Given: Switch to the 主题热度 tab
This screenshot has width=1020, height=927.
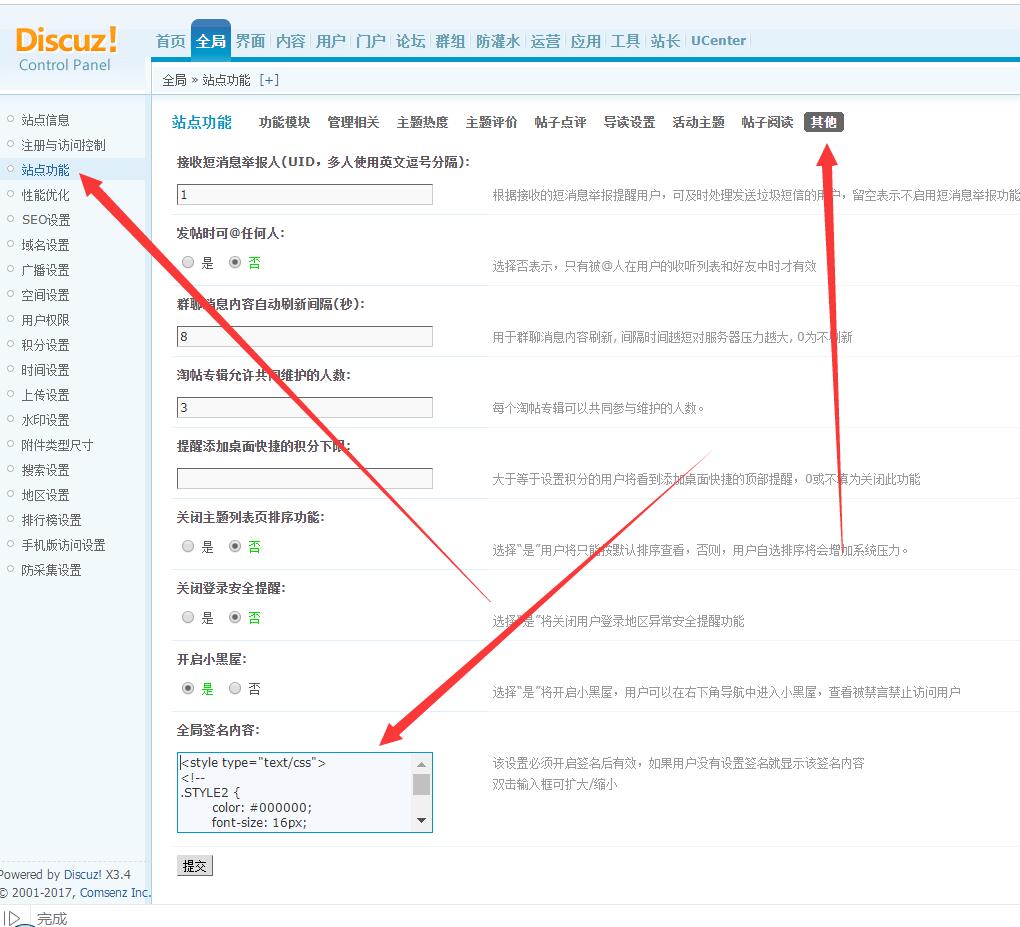Looking at the screenshot, I should [422, 122].
